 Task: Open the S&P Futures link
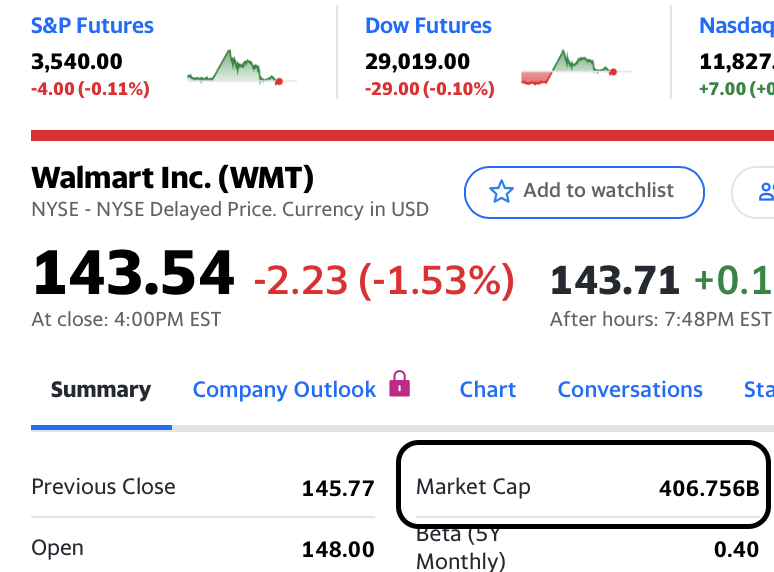[x=92, y=26]
